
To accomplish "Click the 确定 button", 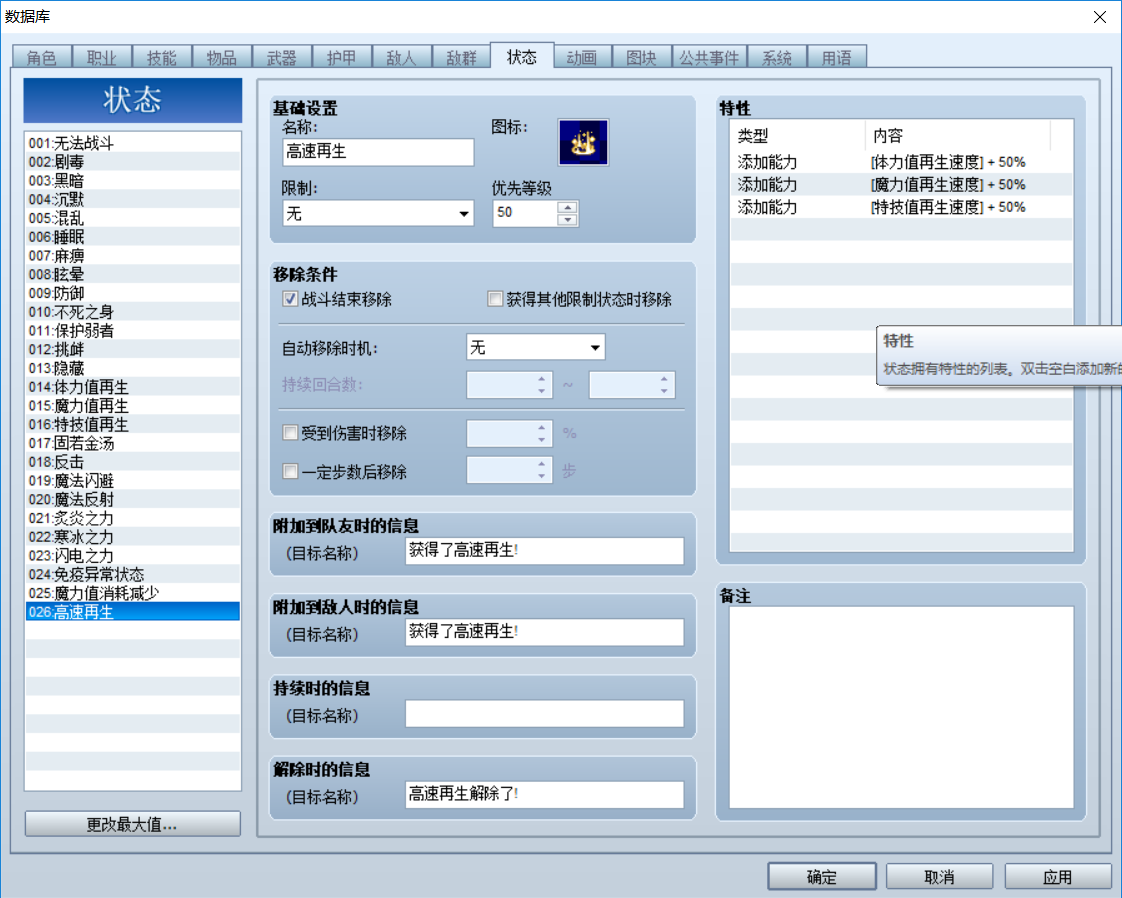I will pos(821,877).
